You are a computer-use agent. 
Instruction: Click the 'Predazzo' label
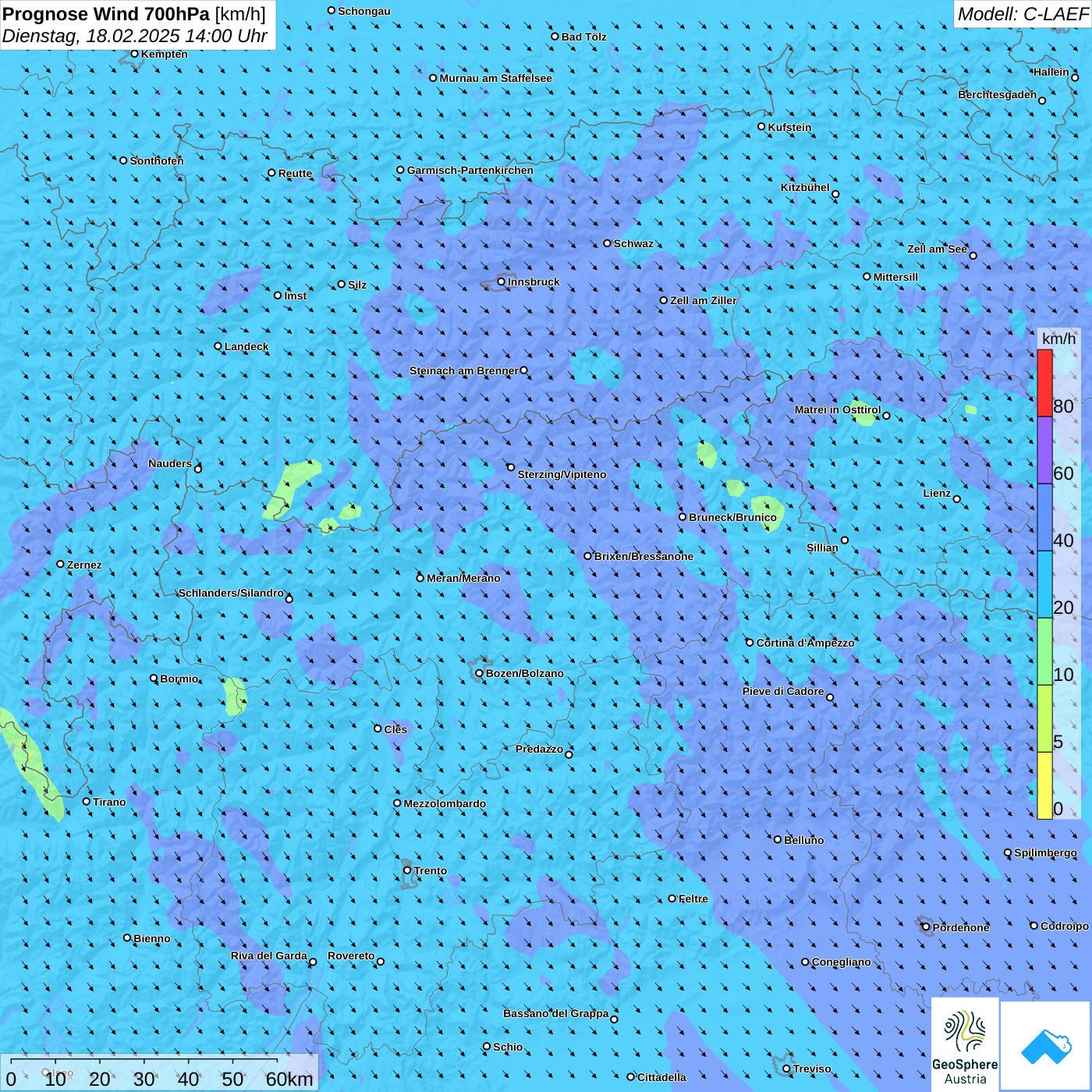(539, 749)
